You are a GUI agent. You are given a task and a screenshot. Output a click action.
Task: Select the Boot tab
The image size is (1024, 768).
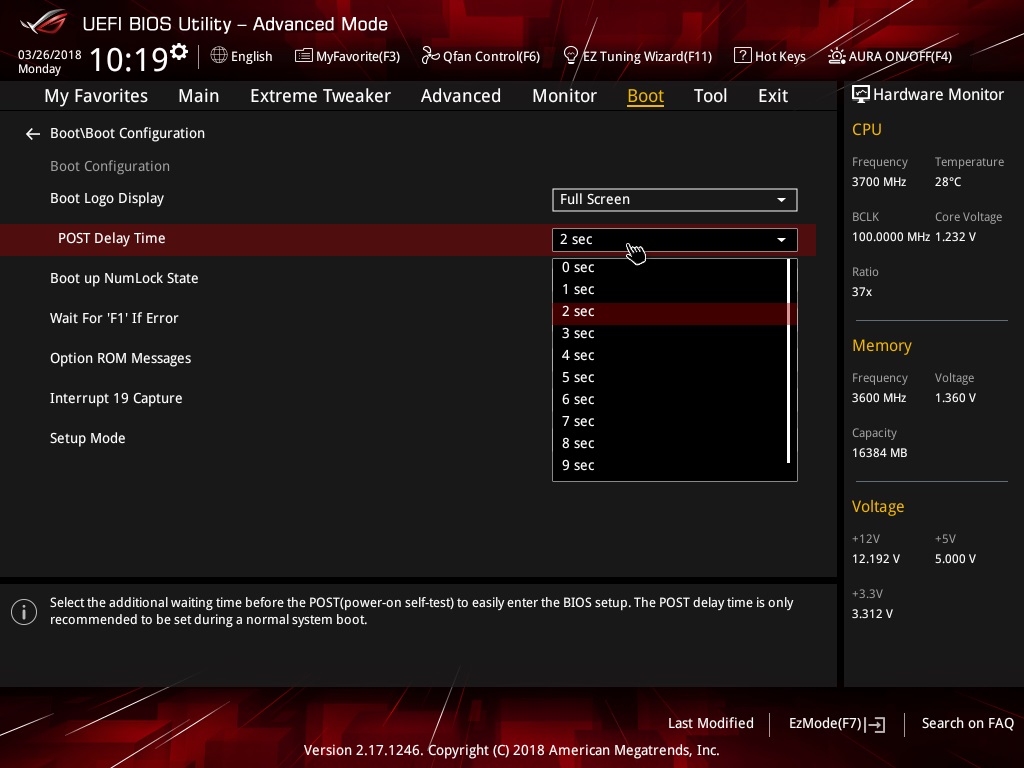tap(645, 96)
